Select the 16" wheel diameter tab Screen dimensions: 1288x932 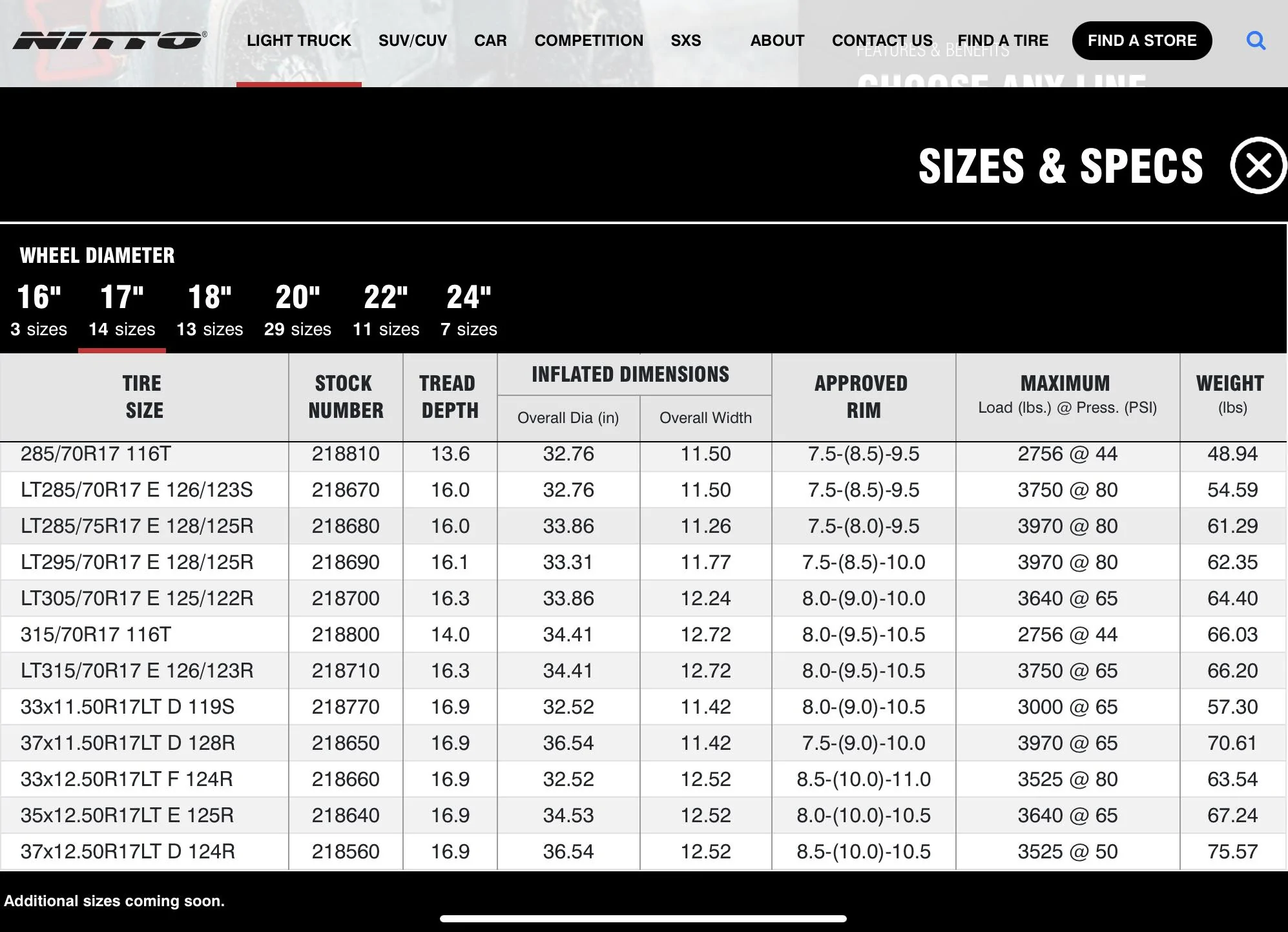click(x=39, y=311)
